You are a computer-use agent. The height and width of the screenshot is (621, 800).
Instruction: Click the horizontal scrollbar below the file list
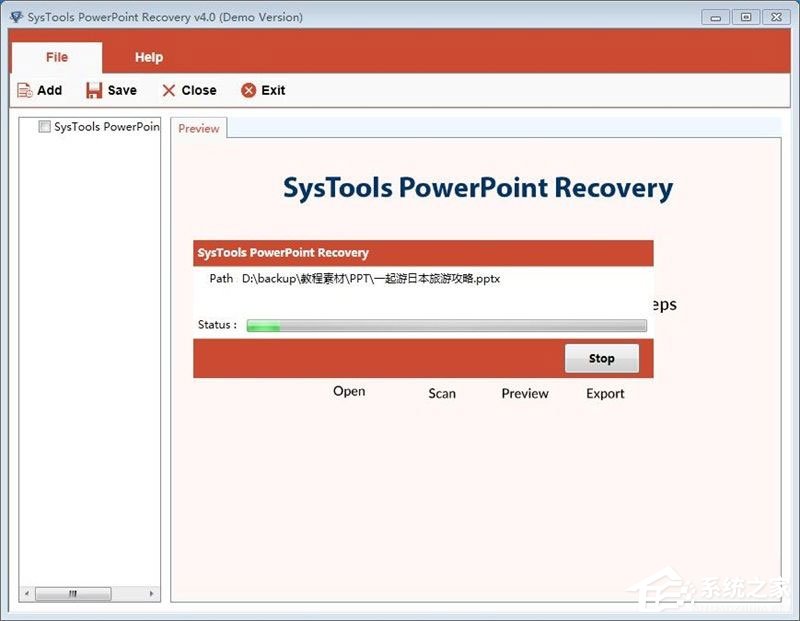71,593
